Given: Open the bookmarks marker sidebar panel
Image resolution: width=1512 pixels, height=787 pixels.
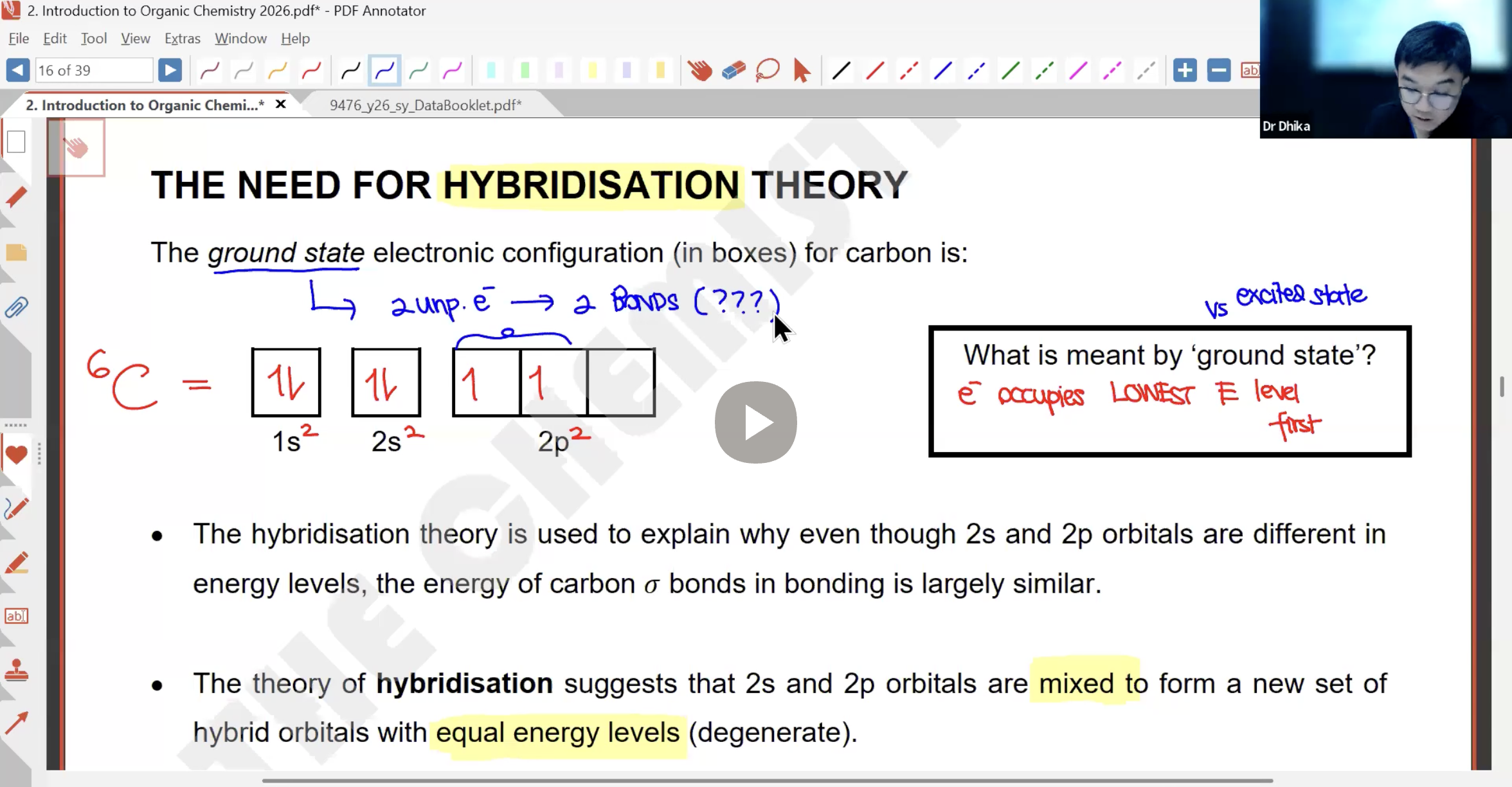Looking at the screenshot, I should pyautogui.click(x=16, y=197).
